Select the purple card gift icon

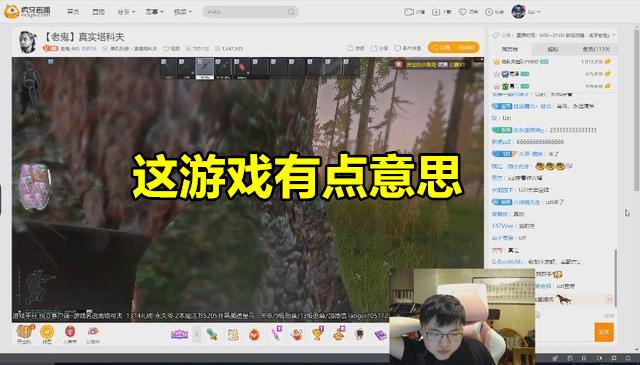(x=380, y=335)
